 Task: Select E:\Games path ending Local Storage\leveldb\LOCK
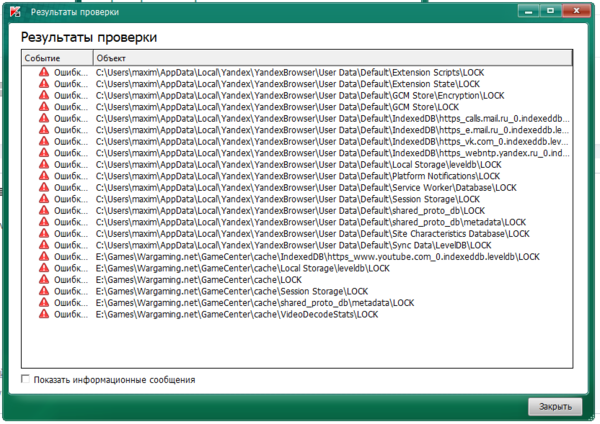coord(243,268)
